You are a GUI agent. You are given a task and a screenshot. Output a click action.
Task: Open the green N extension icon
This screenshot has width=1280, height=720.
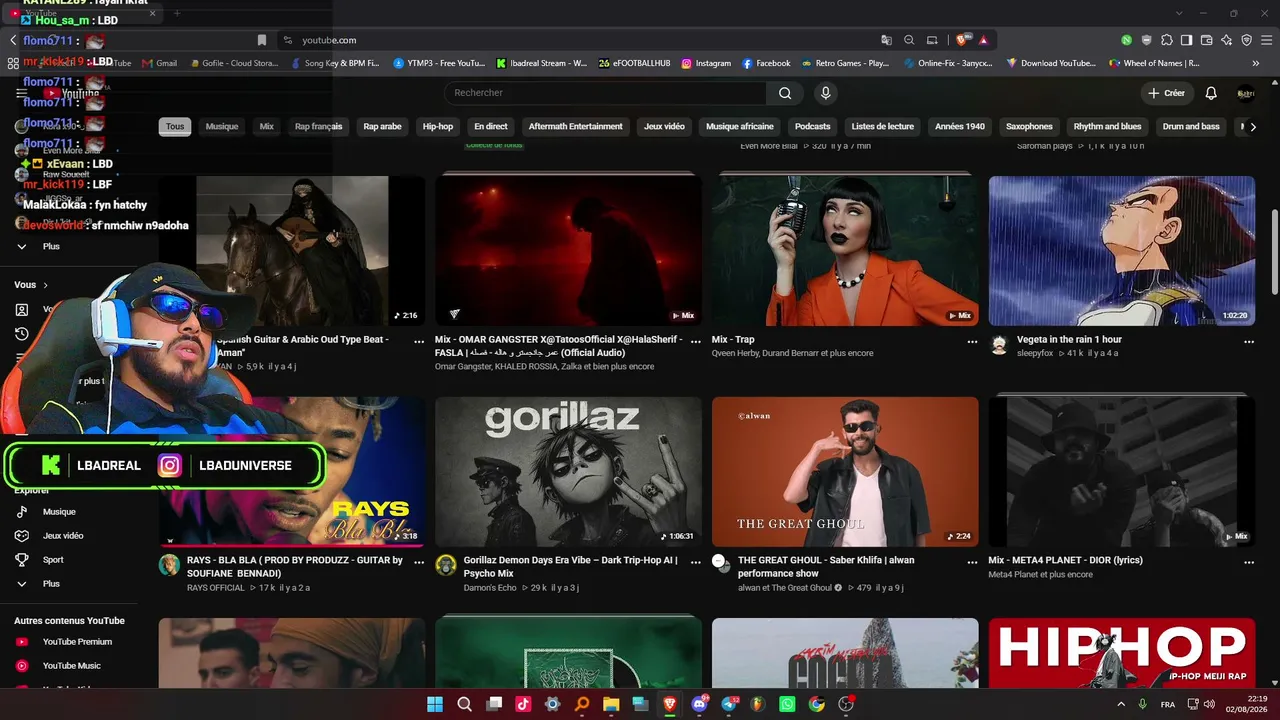coord(1127,40)
